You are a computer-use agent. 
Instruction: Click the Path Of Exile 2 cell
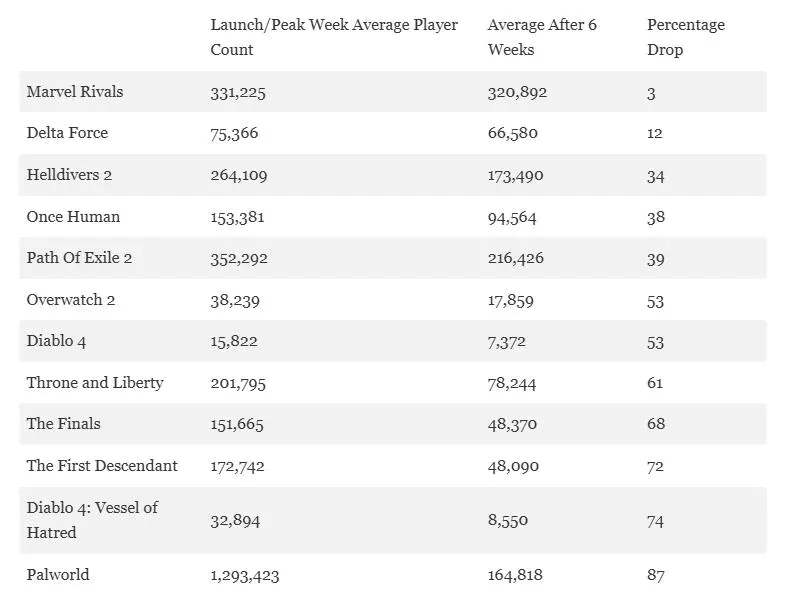(x=79, y=258)
